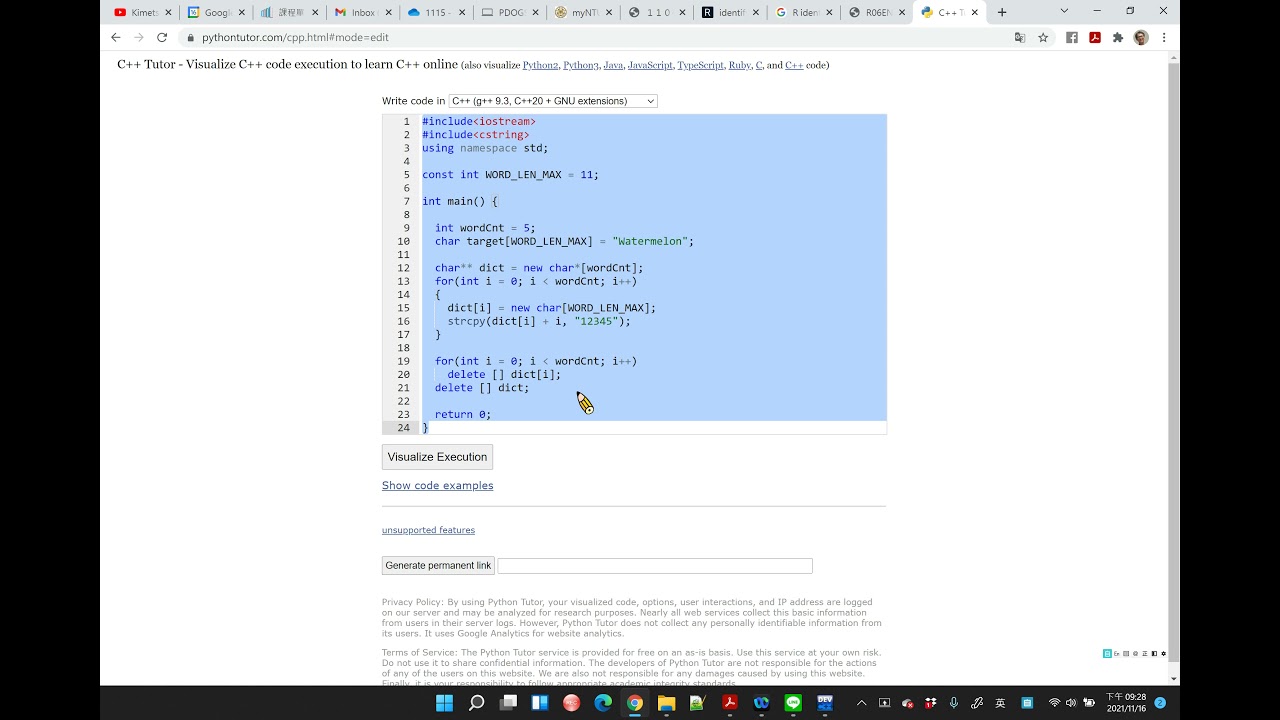Open Task View on the taskbar
This screenshot has width=1280, height=720.
point(508,703)
